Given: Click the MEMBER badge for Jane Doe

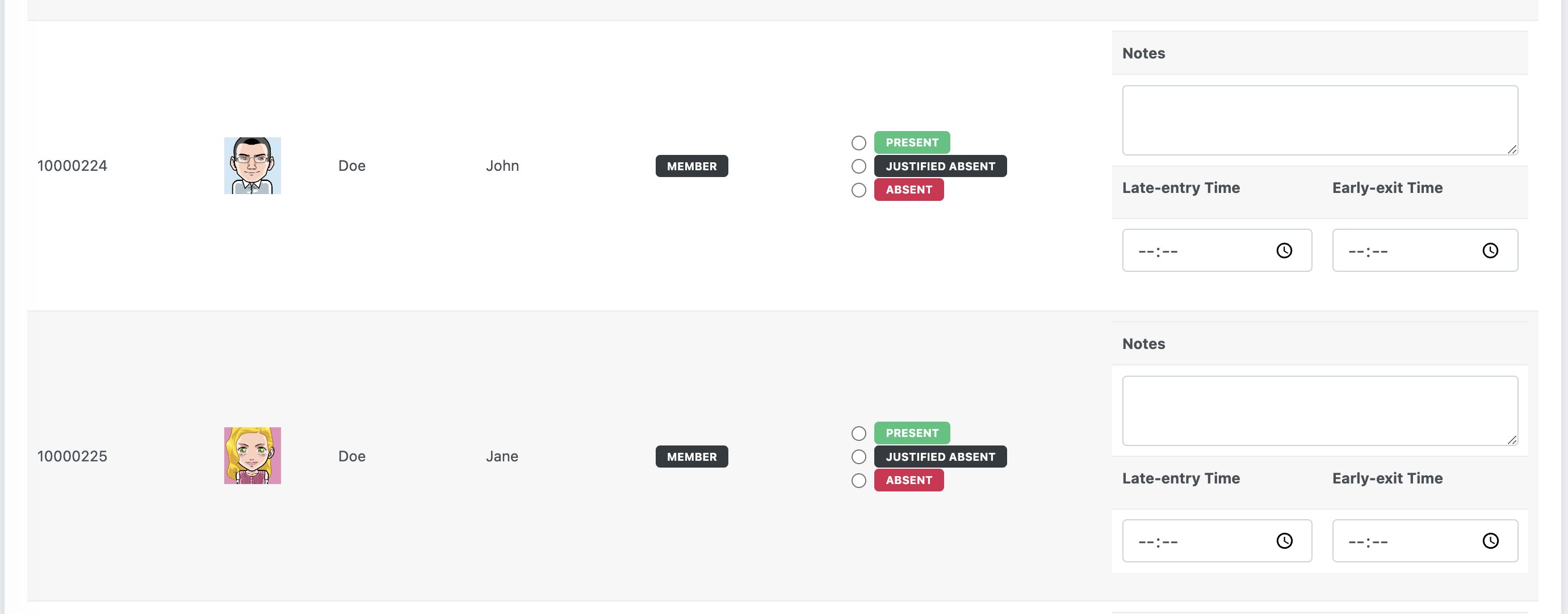Looking at the screenshot, I should (x=691, y=456).
